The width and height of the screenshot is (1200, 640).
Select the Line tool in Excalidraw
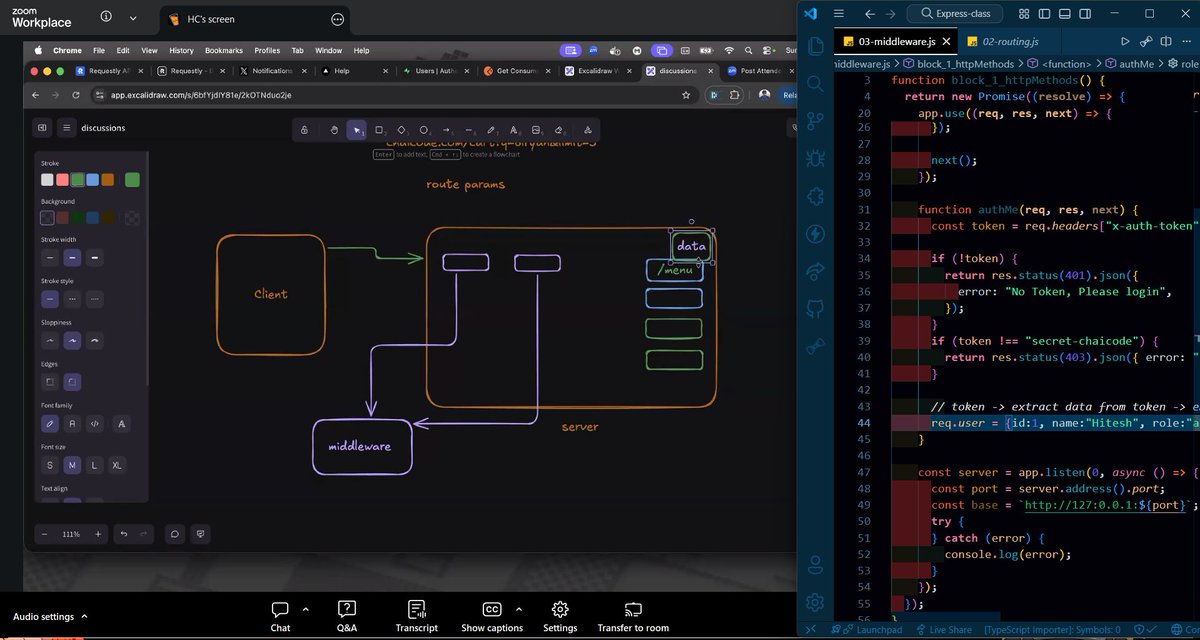point(469,130)
